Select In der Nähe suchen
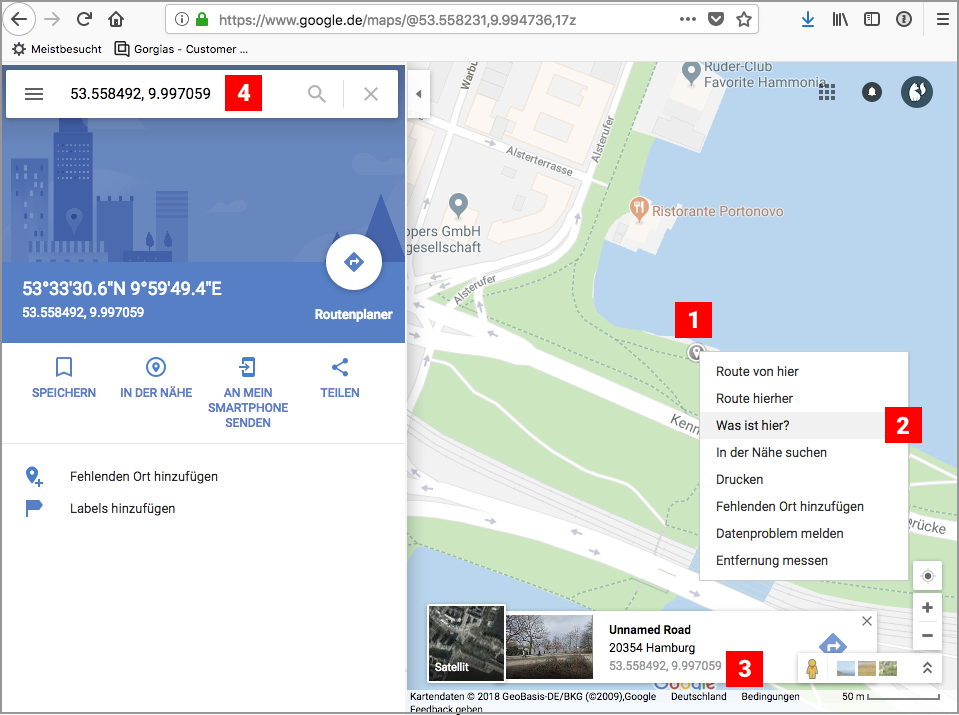 coord(803,453)
